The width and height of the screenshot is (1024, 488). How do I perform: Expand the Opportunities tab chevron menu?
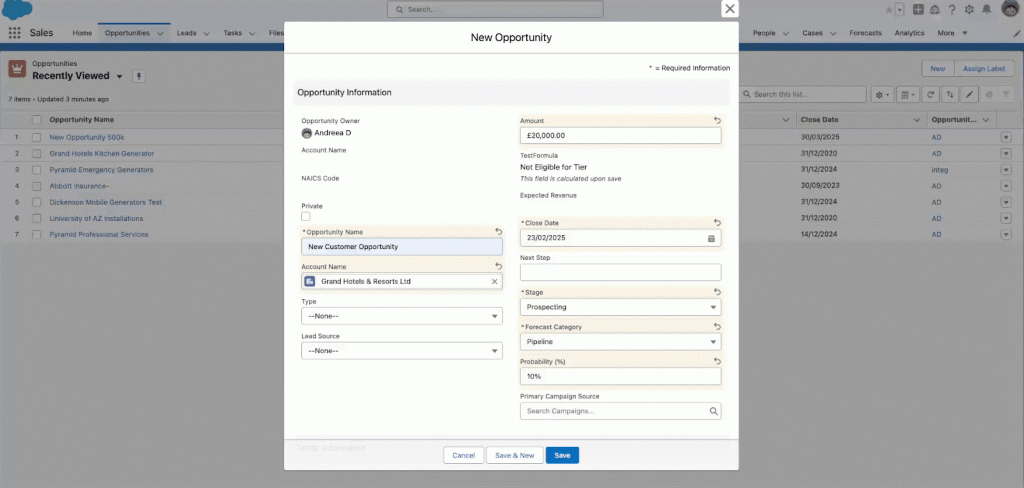coord(160,33)
